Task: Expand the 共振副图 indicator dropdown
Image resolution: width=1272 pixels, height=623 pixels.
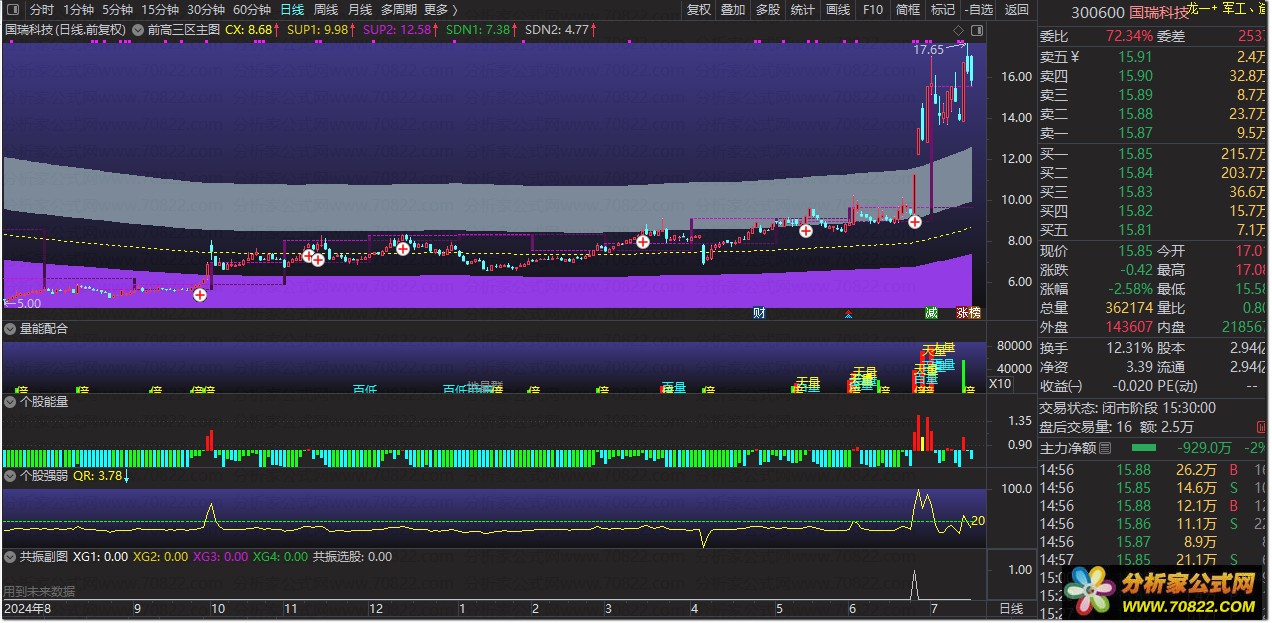Action: (x=10, y=556)
